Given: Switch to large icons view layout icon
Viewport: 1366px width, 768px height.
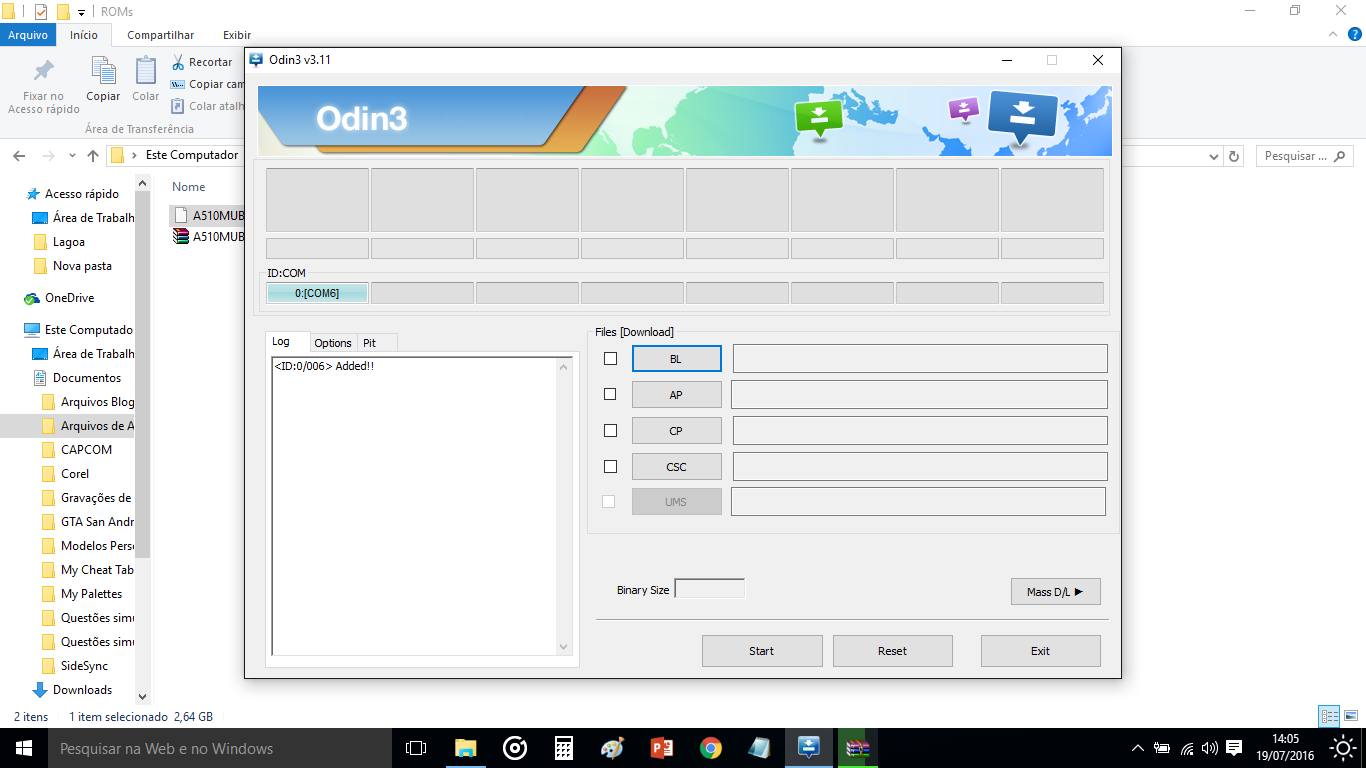Looking at the screenshot, I should 1350,716.
